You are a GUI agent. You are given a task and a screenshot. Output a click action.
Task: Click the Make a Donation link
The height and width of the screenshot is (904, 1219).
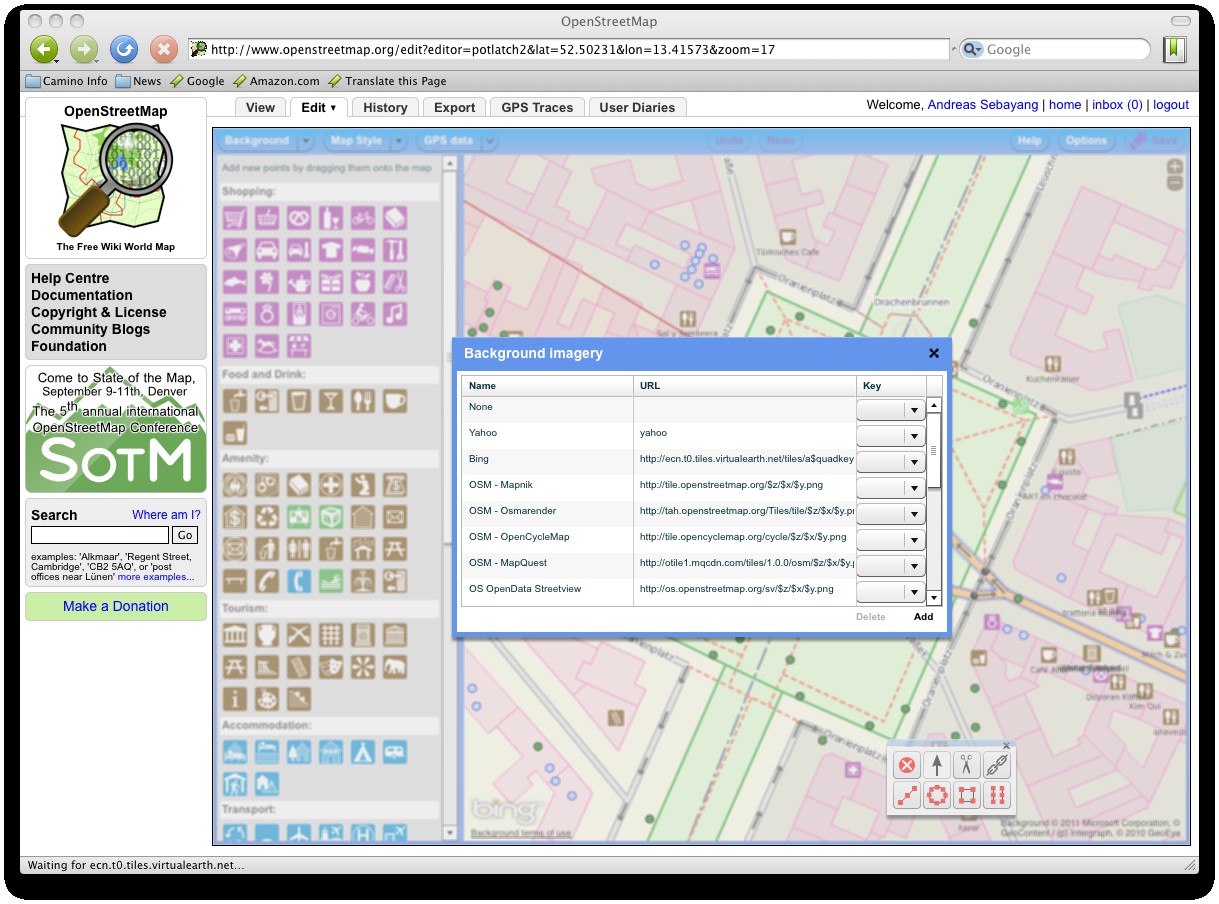coord(116,606)
